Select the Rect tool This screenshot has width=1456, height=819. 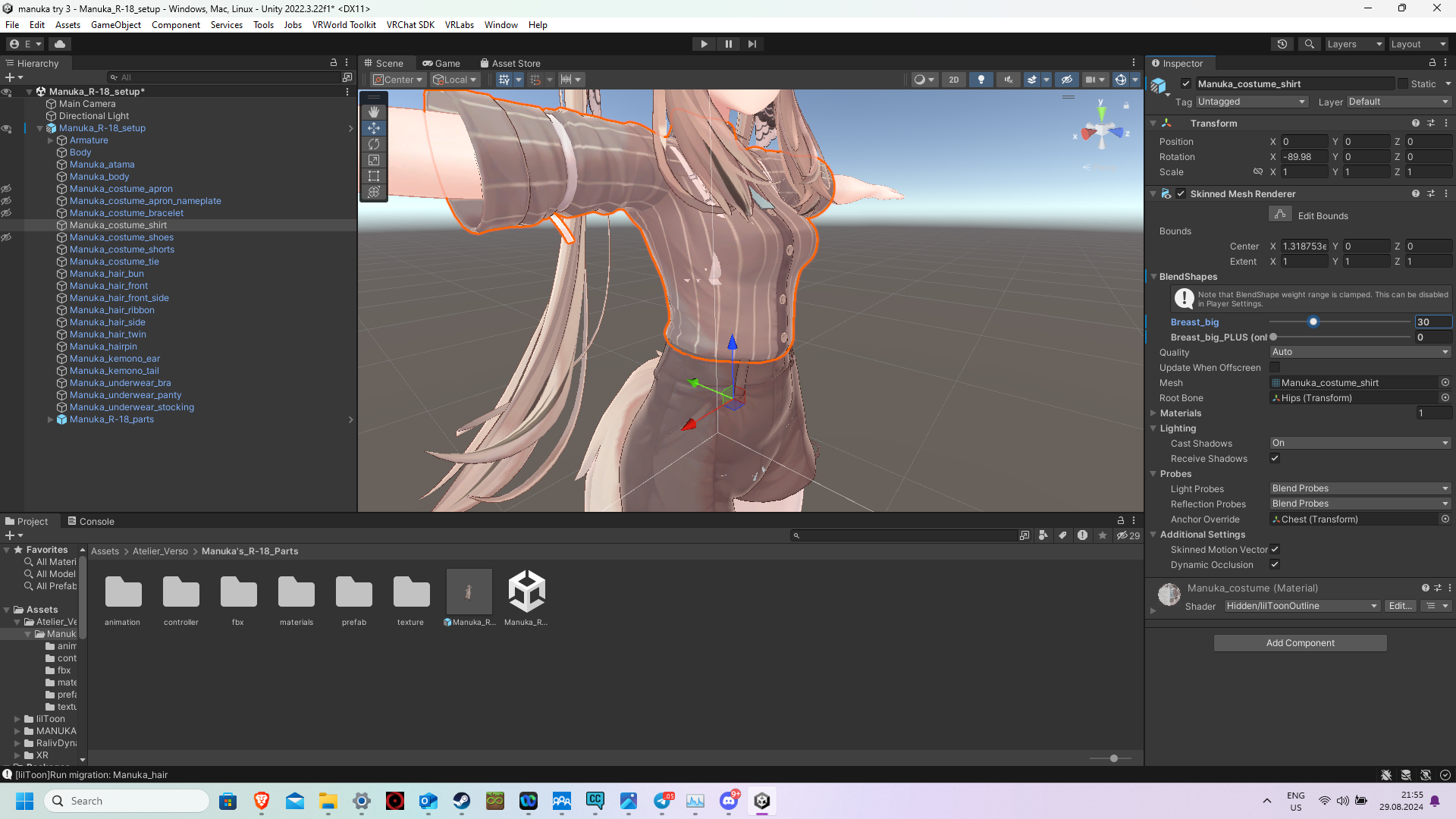point(373,176)
